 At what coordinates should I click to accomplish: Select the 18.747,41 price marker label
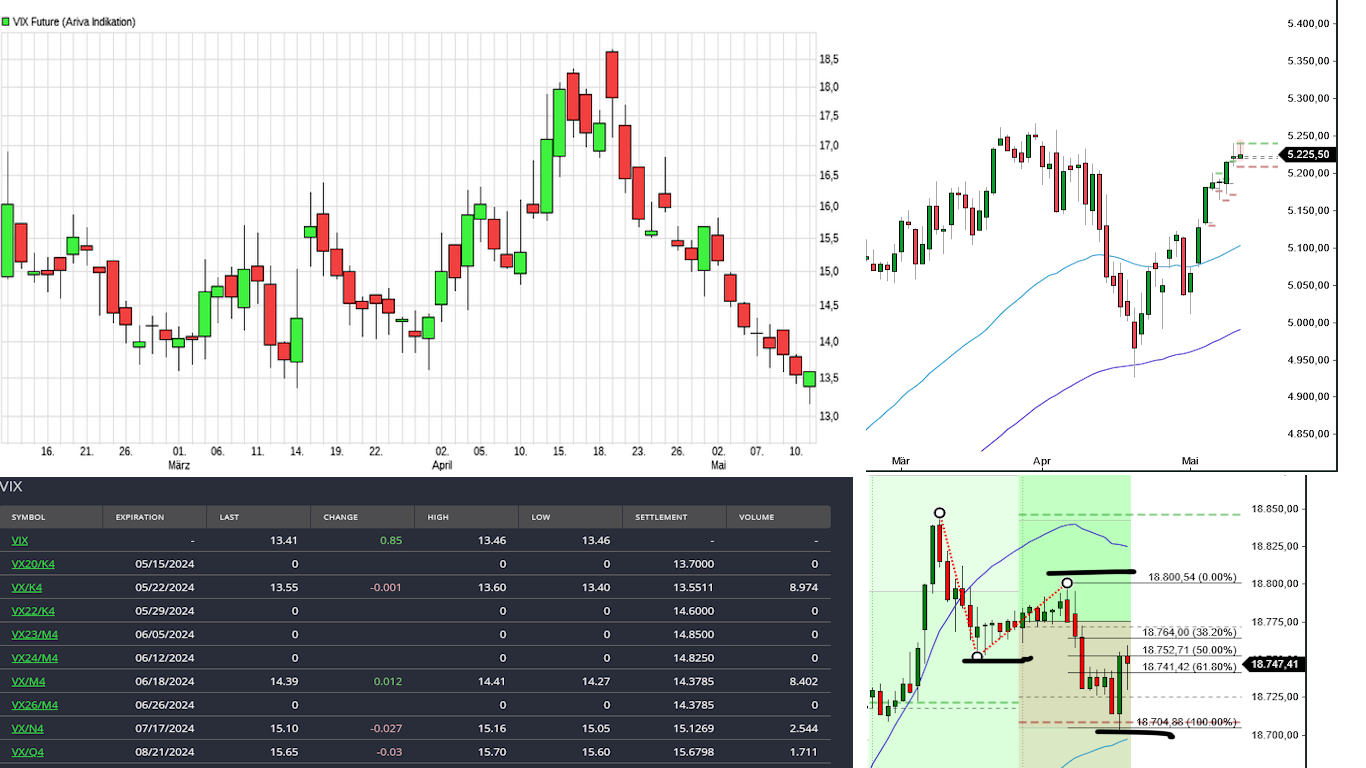pyautogui.click(x=1275, y=663)
